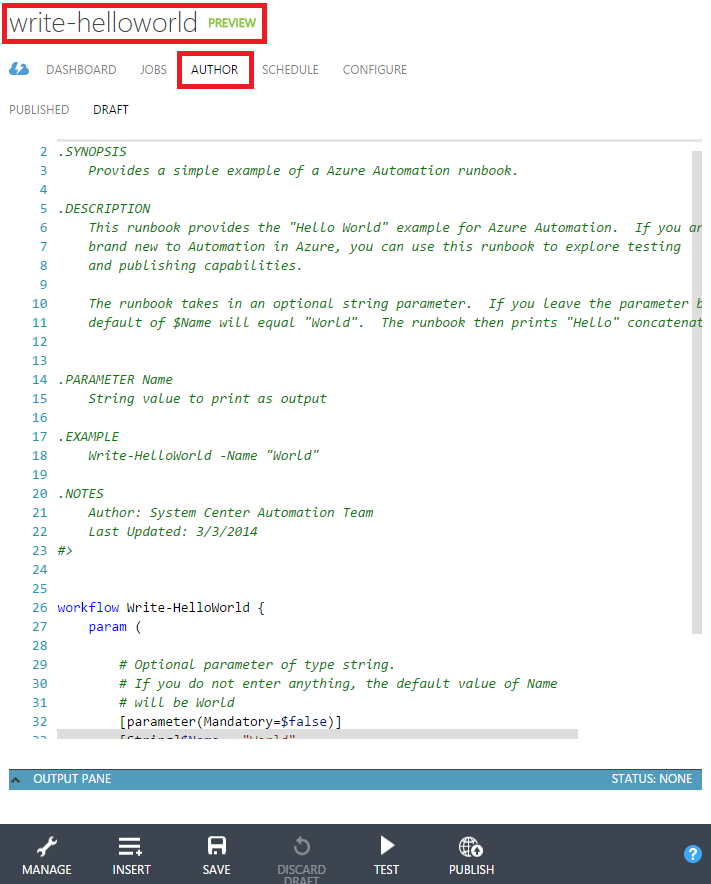Click the 'param (' code line

point(115,627)
